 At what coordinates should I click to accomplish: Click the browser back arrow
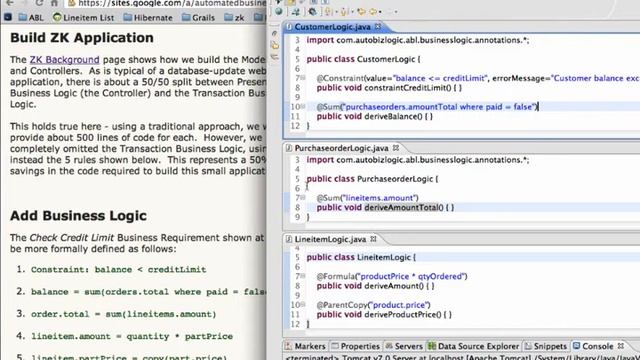(x=9, y=2)
